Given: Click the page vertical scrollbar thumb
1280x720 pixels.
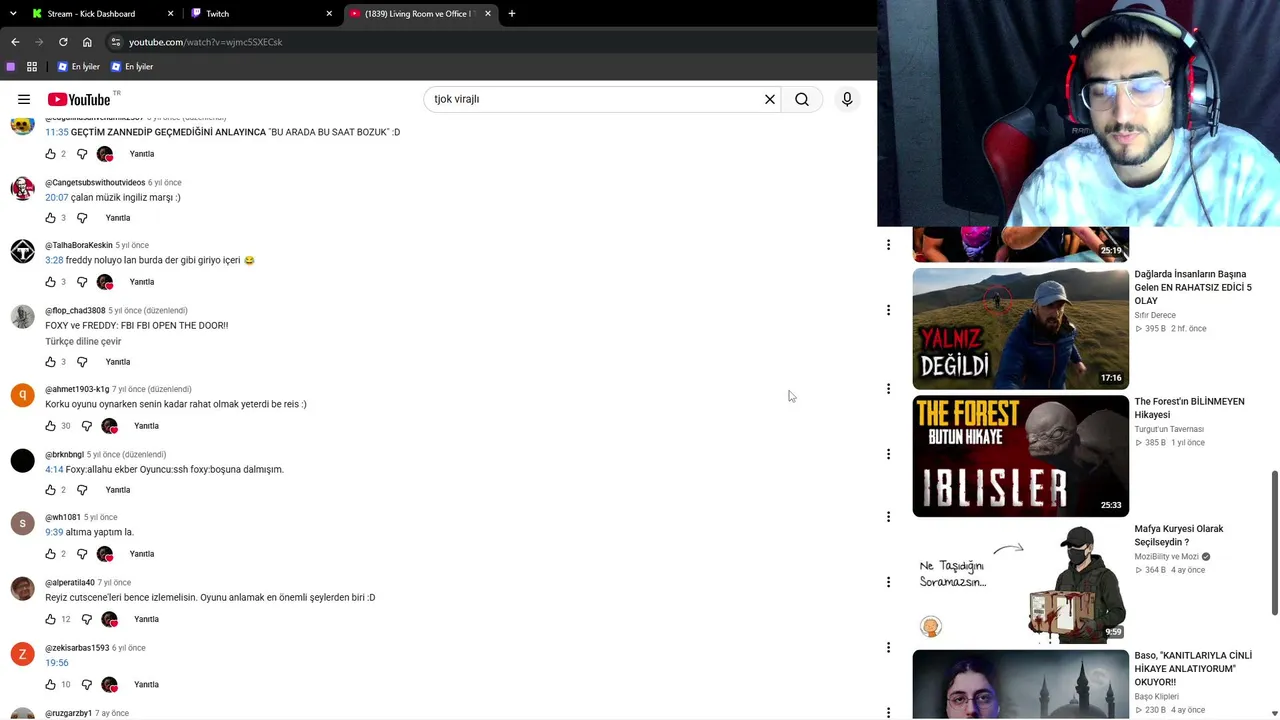Looking at the screenshot, I should coord(1274,543).
